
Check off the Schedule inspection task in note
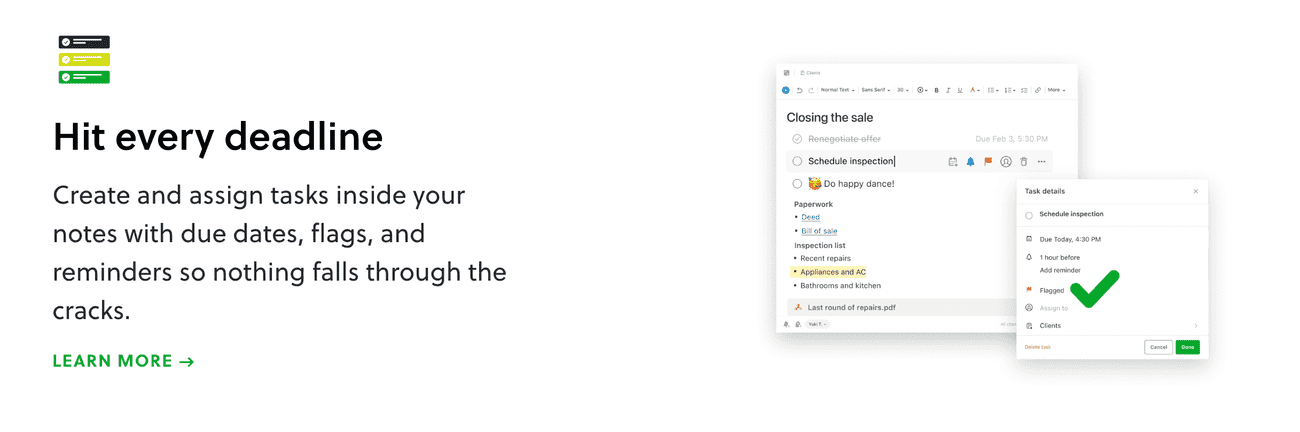pos(797,161)
